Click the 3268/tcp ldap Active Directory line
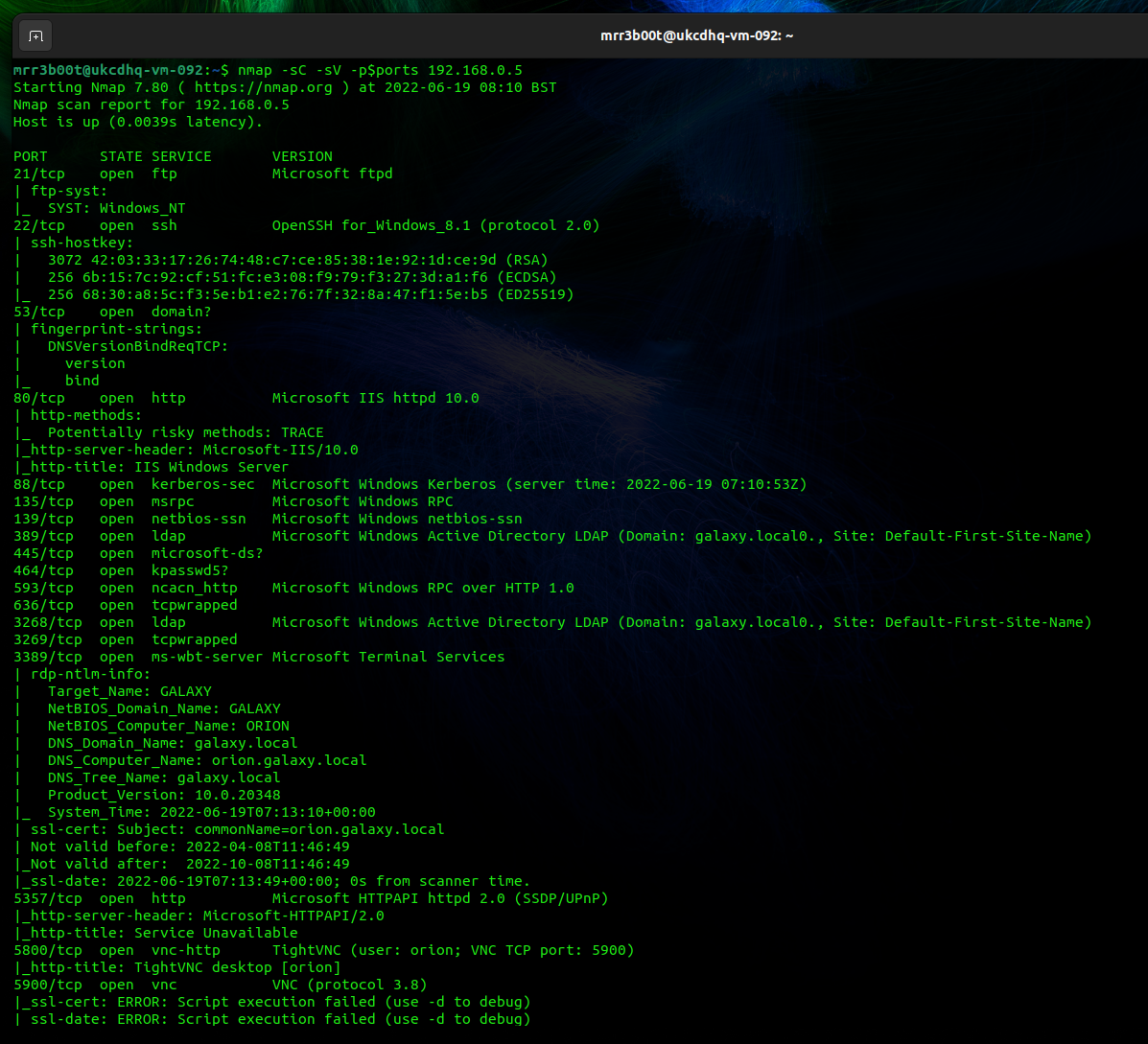Screen dimensions: 1148x1044 click(552, 622)
